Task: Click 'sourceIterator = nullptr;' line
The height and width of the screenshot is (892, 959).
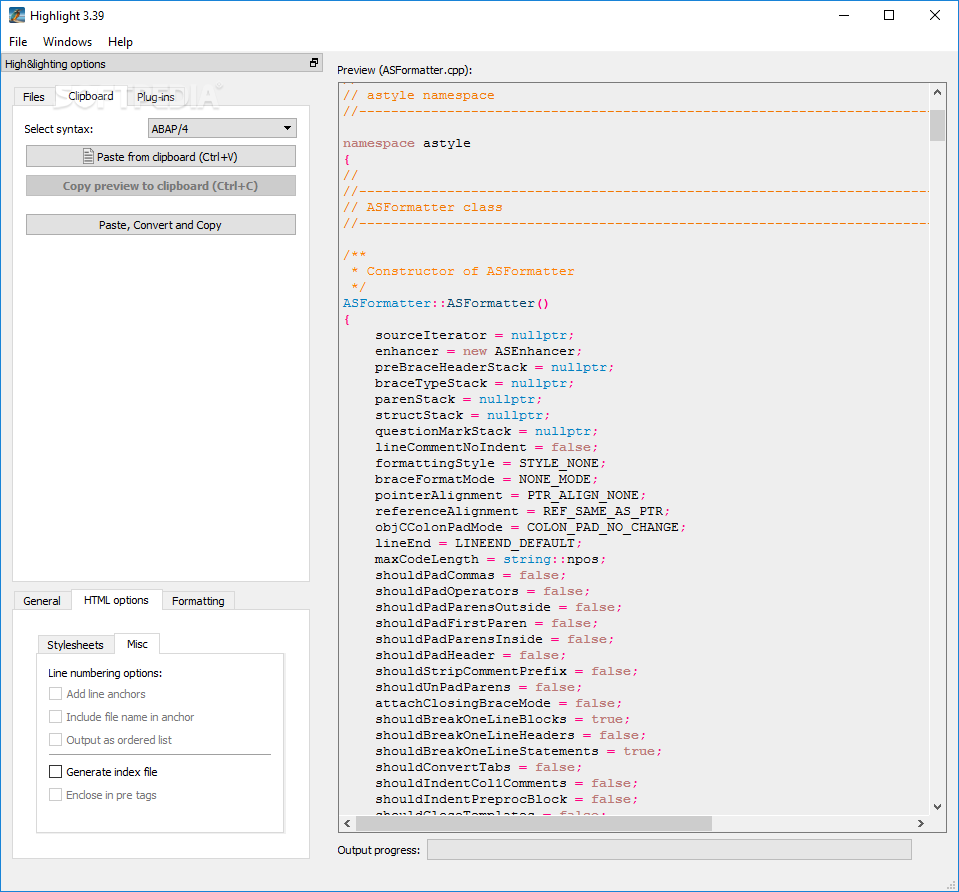Action: coord(474,335)
